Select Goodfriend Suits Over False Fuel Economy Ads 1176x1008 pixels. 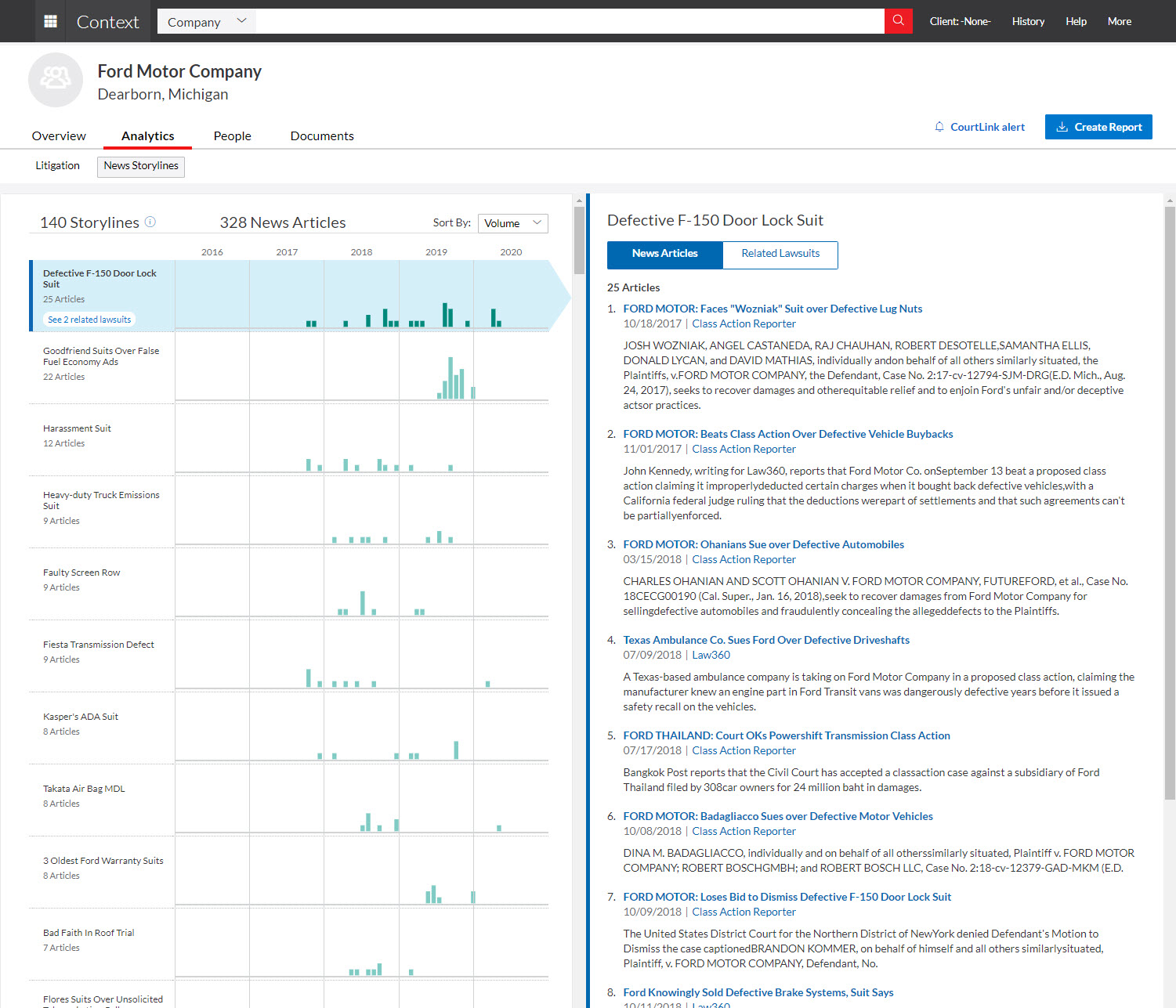tap(101, 356)
